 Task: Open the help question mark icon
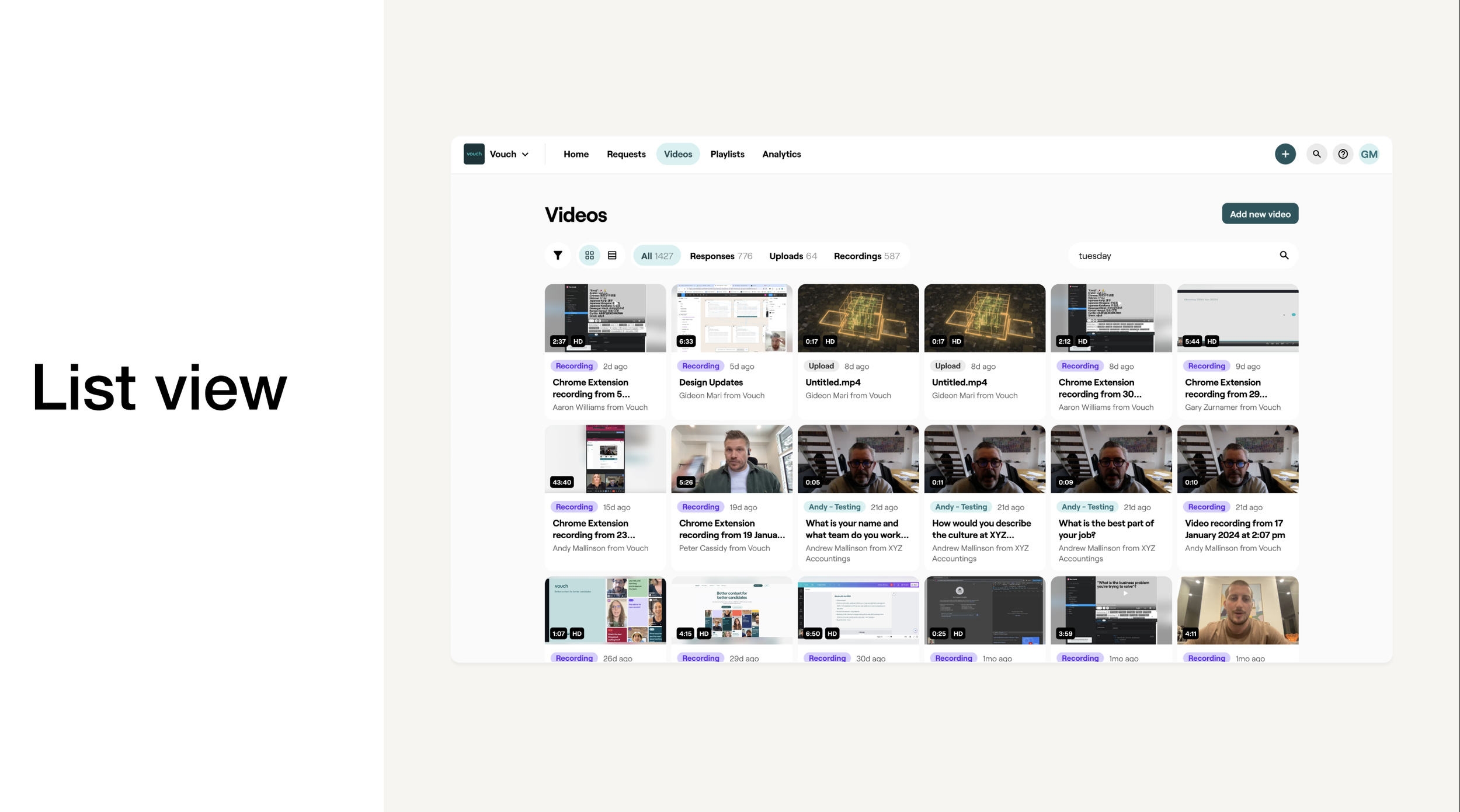pyautogui.click(x=1343, y=154)
